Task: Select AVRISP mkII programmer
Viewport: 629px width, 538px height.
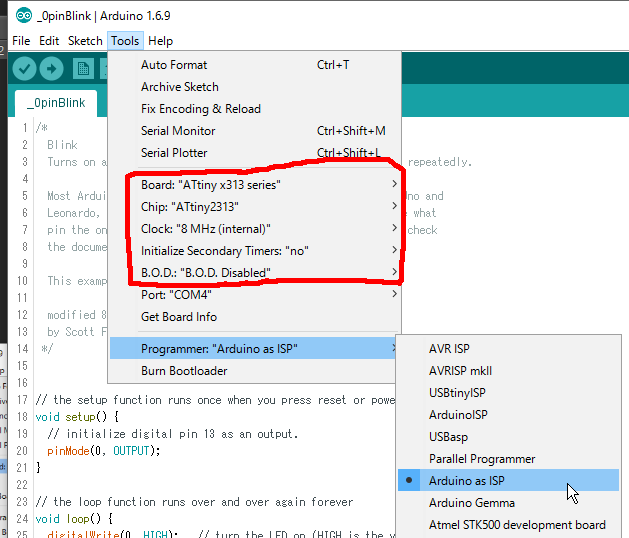Action: 508,371
